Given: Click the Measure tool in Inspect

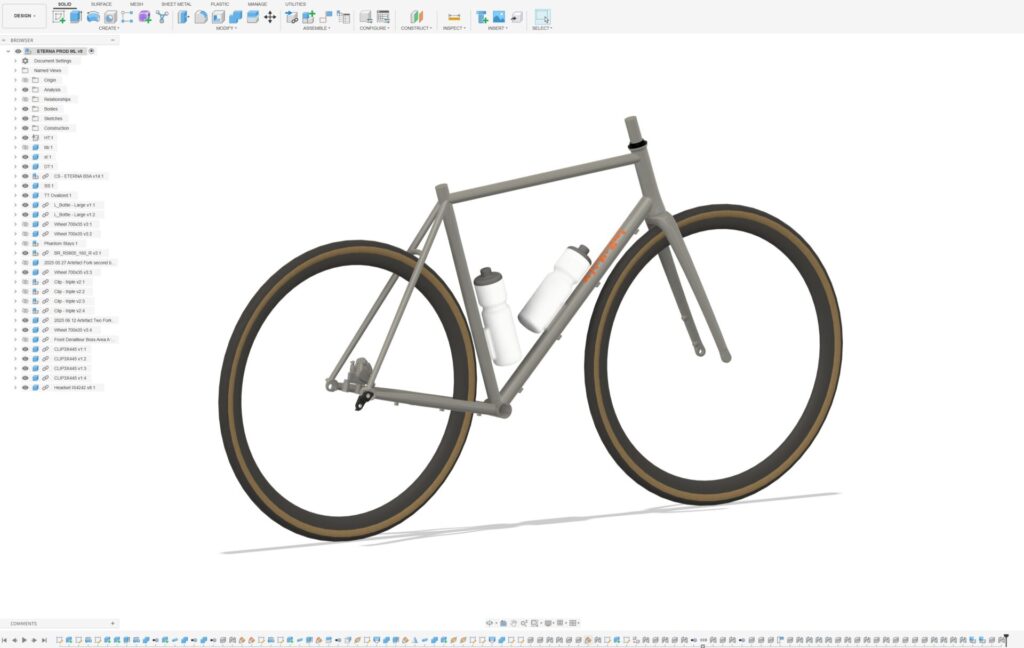Looking at the screenshot, I should point(454,18).
